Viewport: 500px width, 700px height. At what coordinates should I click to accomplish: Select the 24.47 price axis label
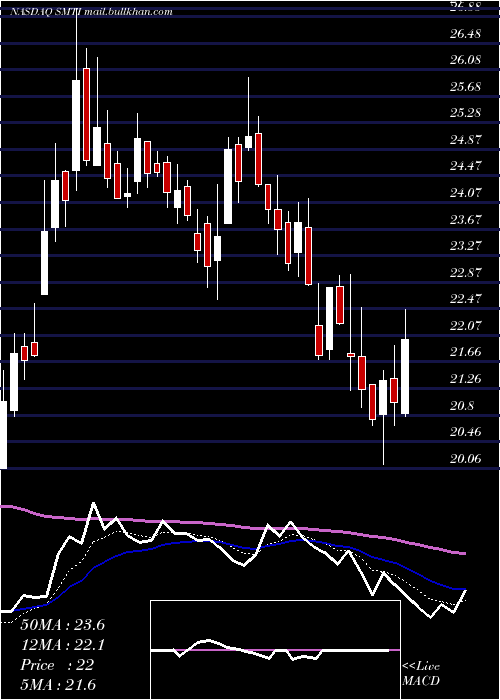465,166
